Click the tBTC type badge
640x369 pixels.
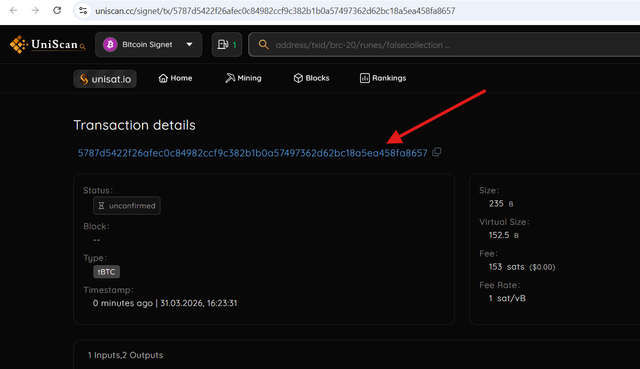(x=107, y=272)
